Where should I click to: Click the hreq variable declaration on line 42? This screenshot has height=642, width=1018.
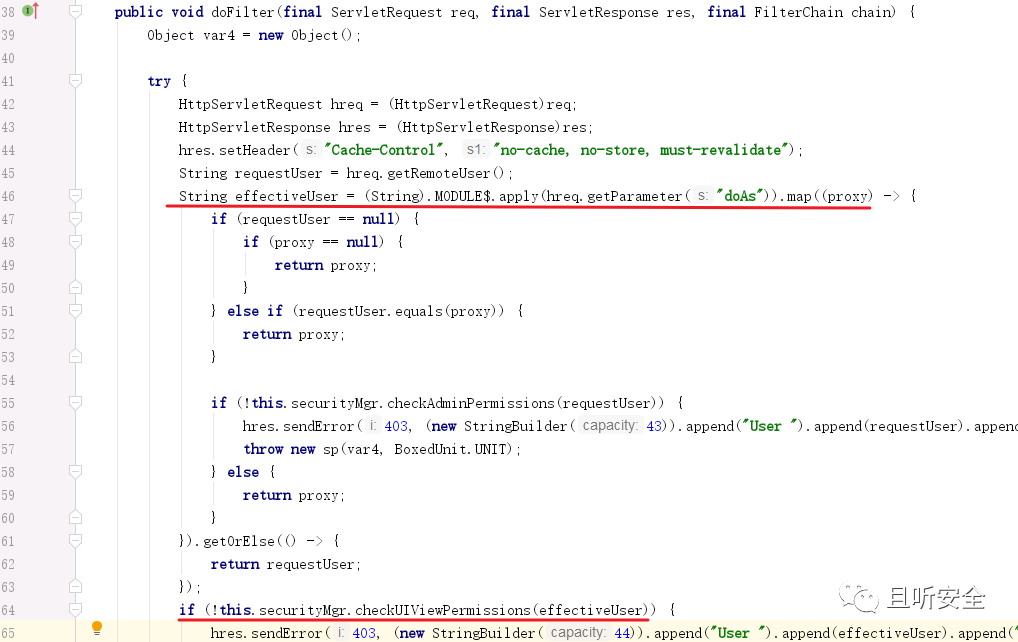(x=347, y=105)
